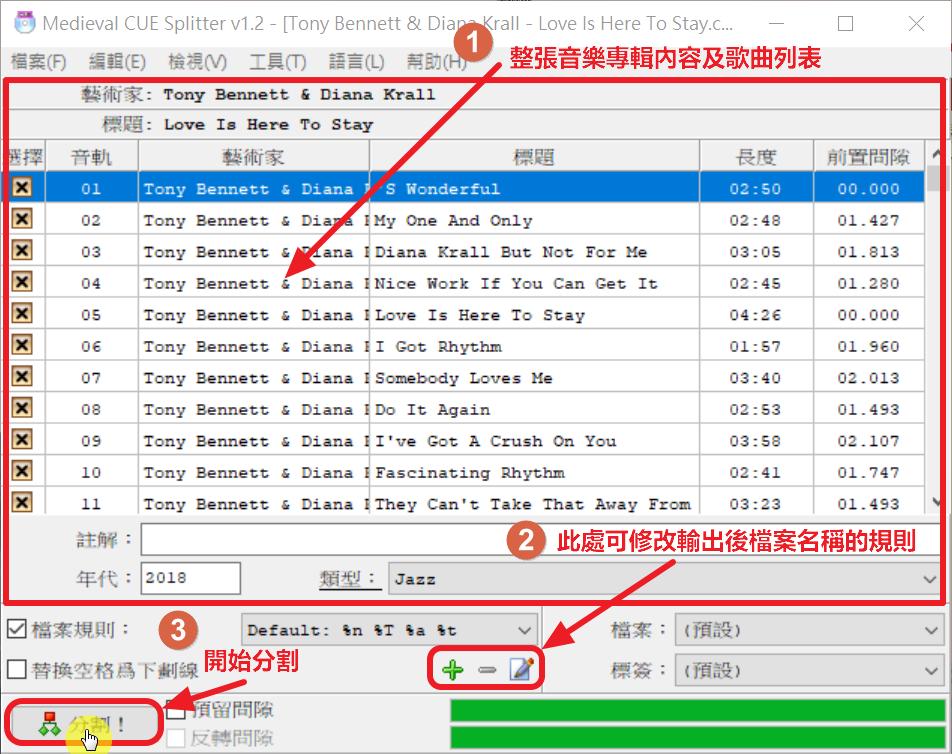Expand the 檔案 (預設) dropdown
Viewport: 952px width, 754px height.
809,630
